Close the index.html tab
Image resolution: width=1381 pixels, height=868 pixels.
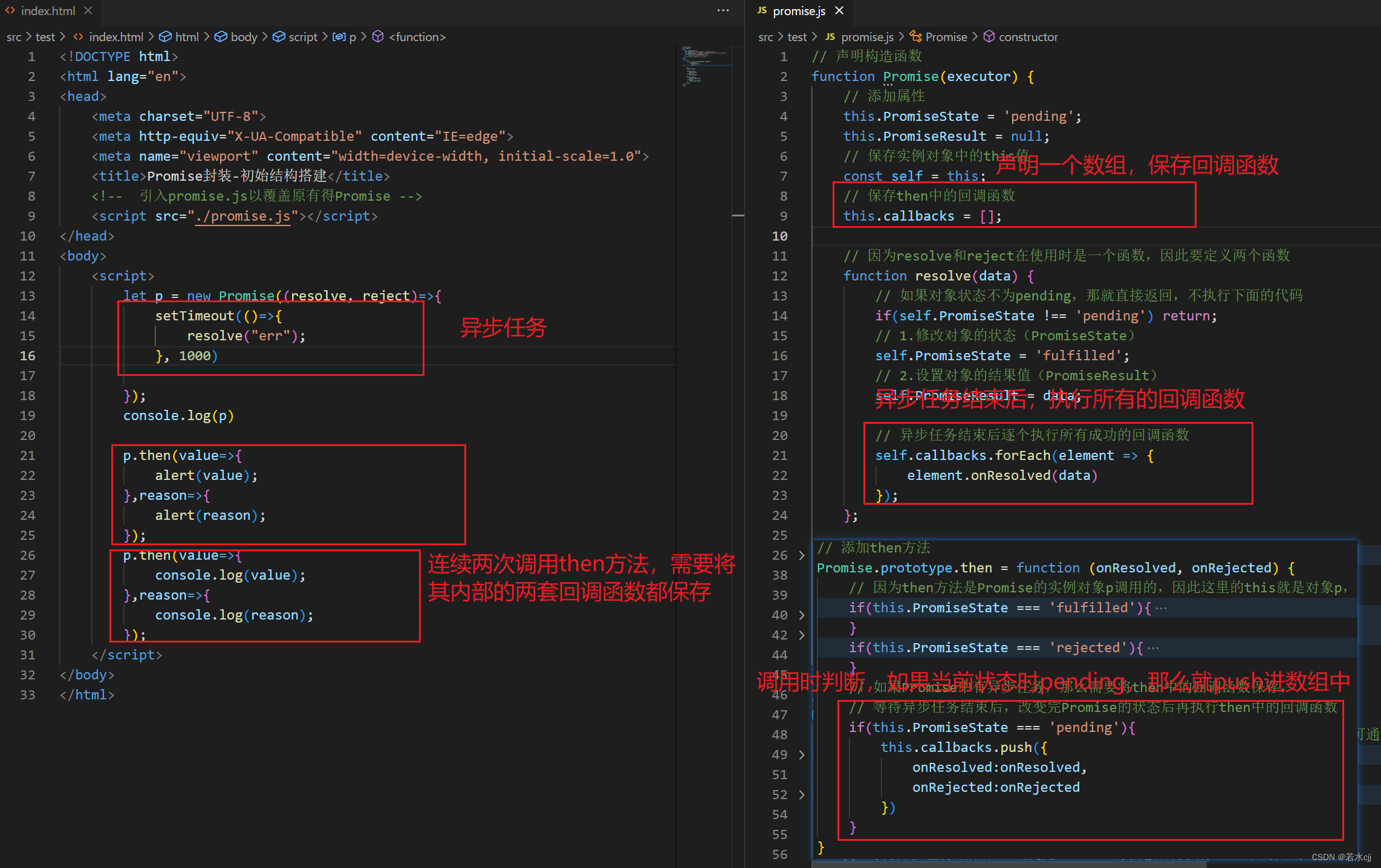click(88, 11)
